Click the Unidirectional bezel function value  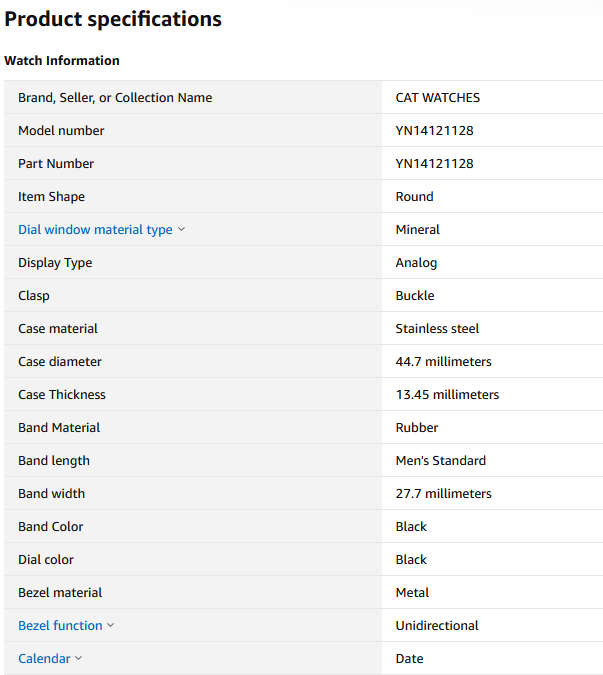437,625
